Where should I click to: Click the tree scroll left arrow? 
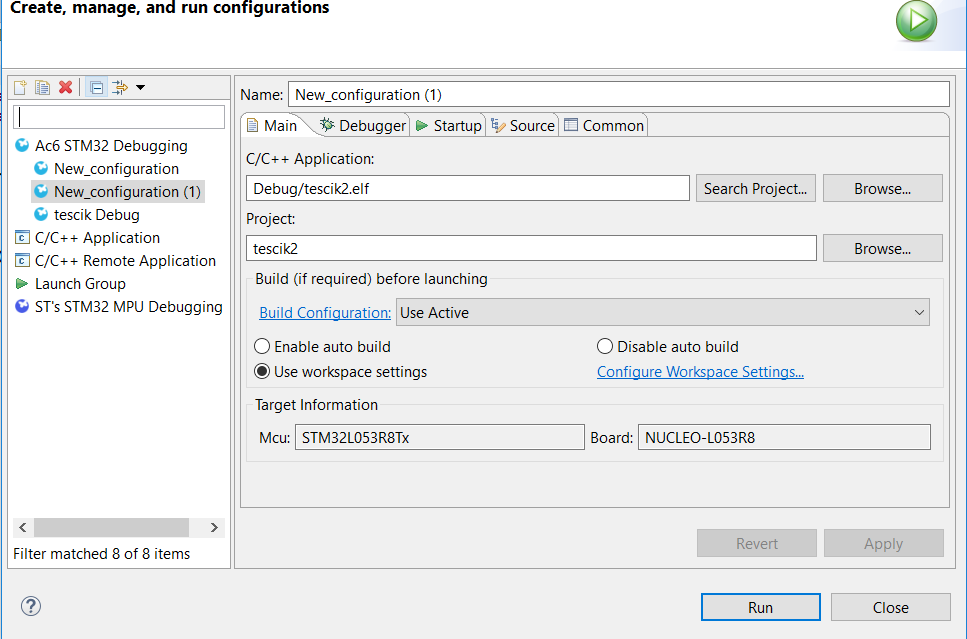point(23,527)
